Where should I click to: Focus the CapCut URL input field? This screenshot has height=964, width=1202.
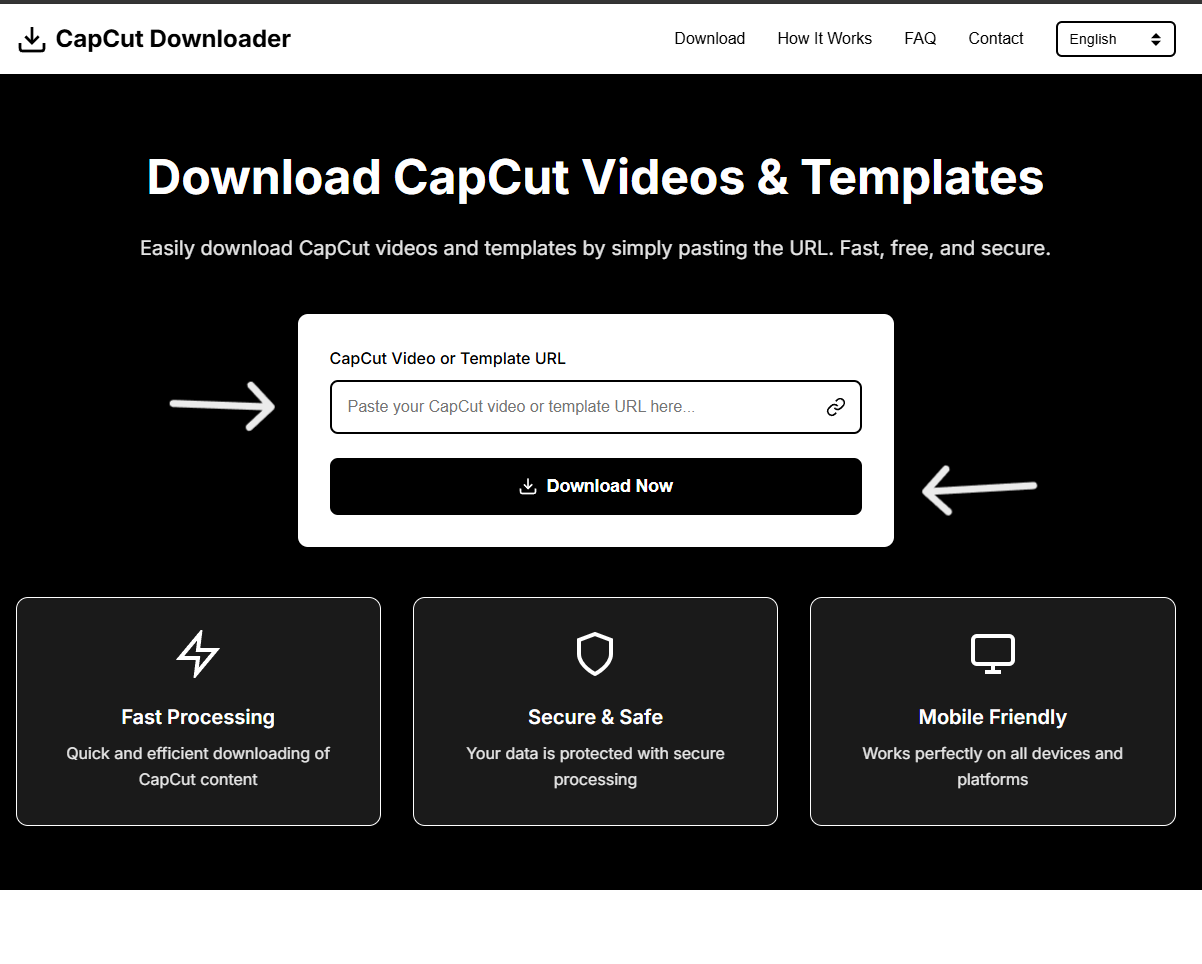click(x=596, y=407)
